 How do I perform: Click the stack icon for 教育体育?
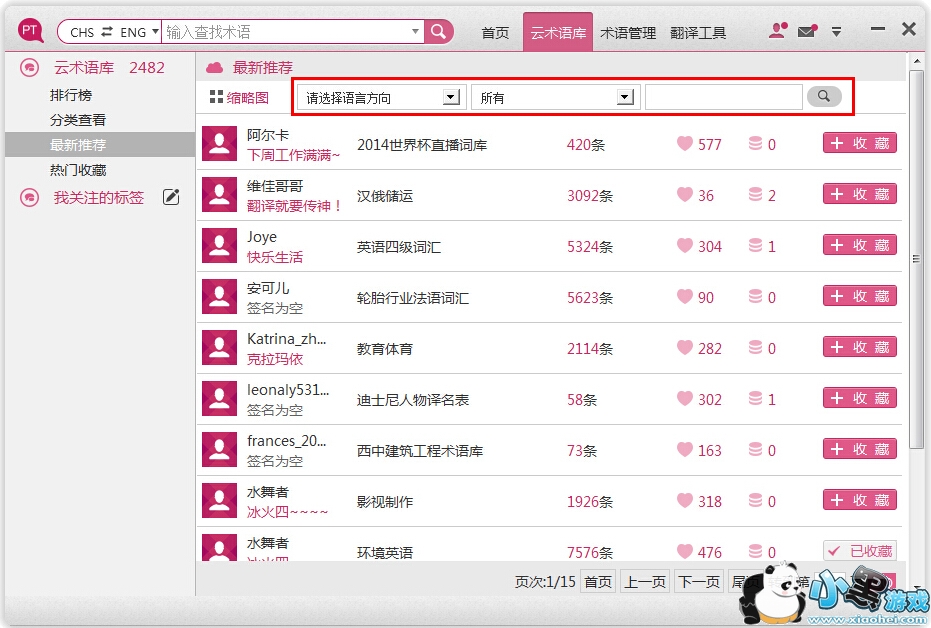(755, 347)
